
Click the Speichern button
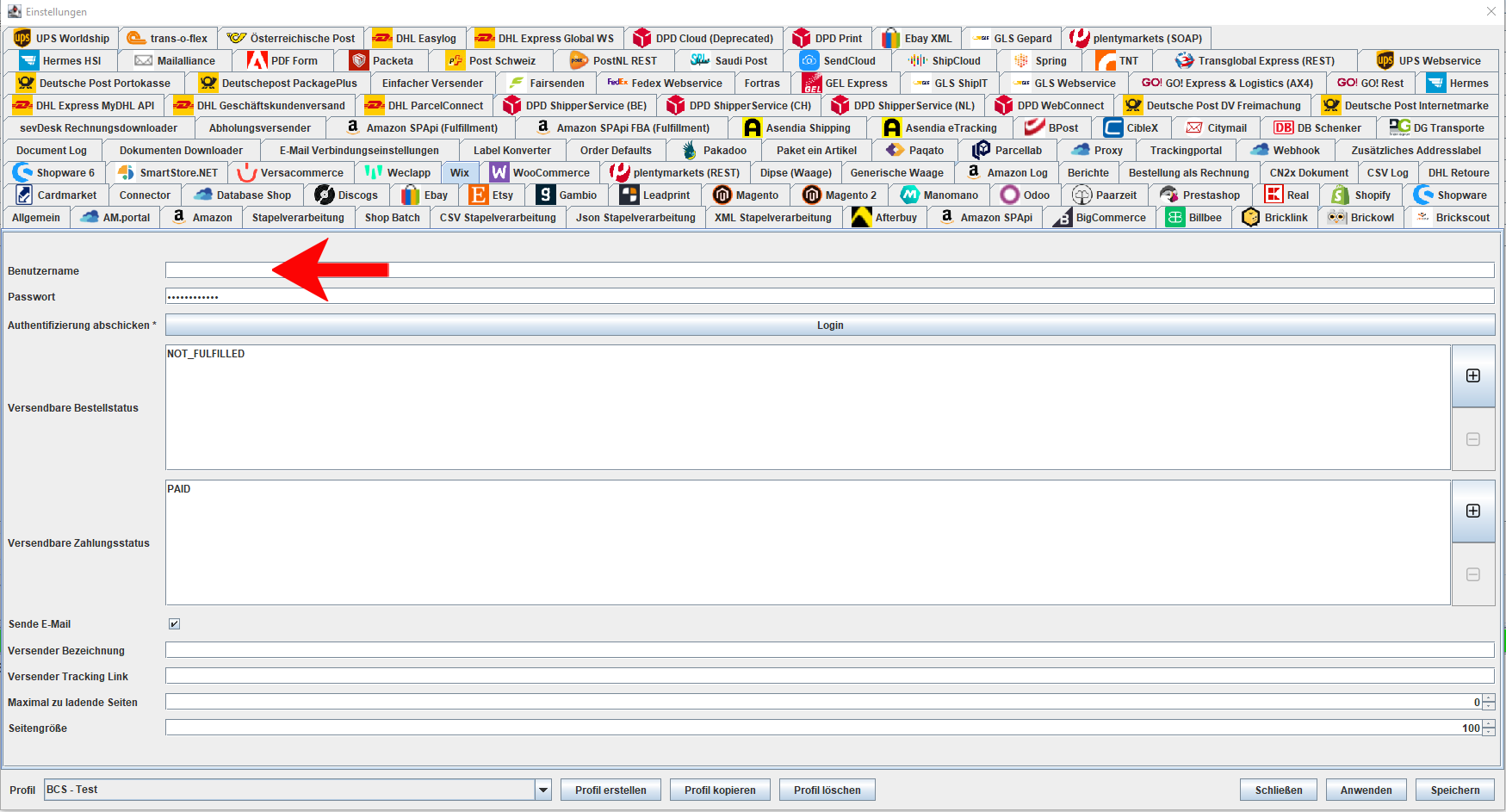[x=1455, y=790]
